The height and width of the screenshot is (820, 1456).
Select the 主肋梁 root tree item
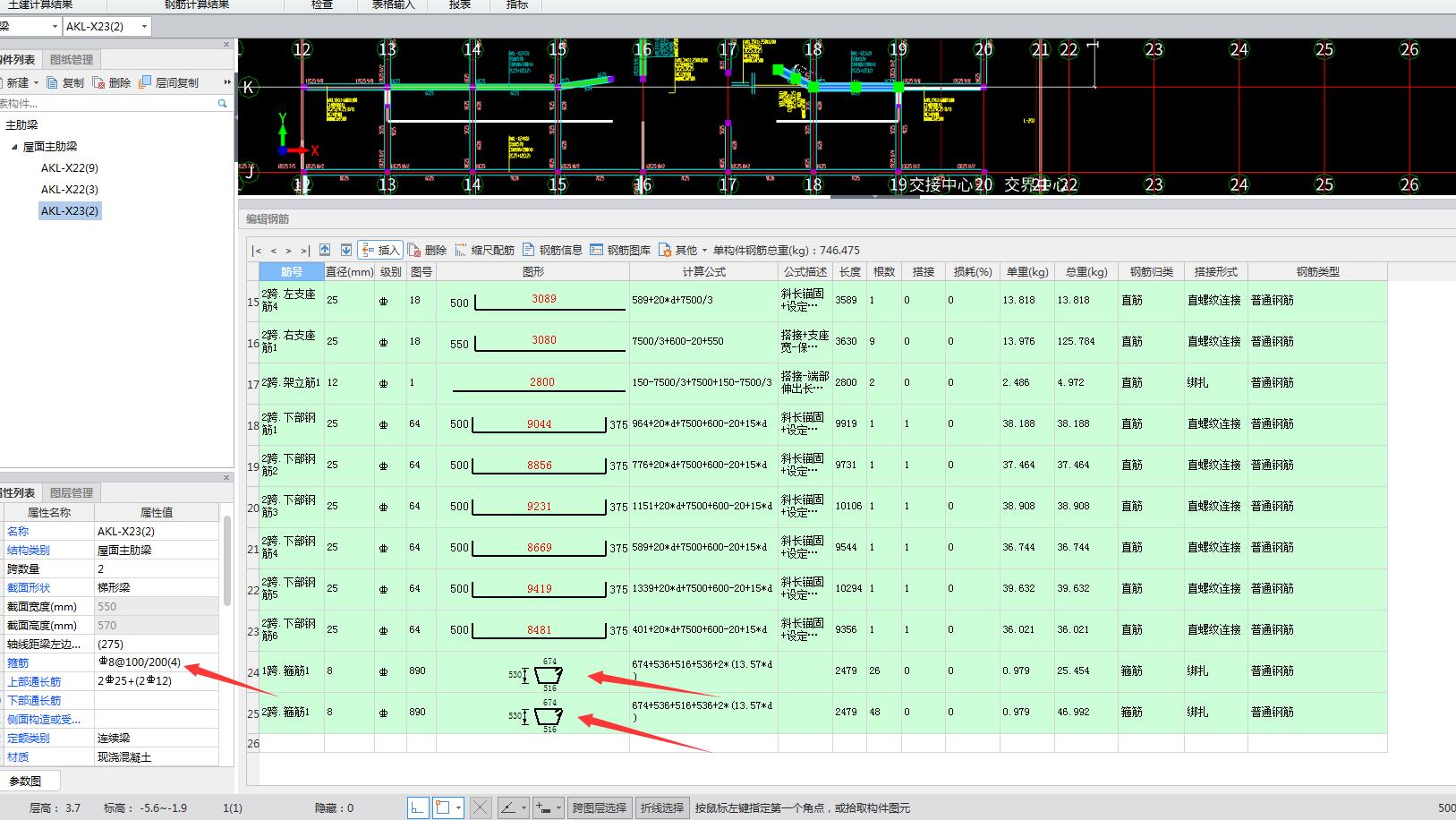tap(21, 125)
